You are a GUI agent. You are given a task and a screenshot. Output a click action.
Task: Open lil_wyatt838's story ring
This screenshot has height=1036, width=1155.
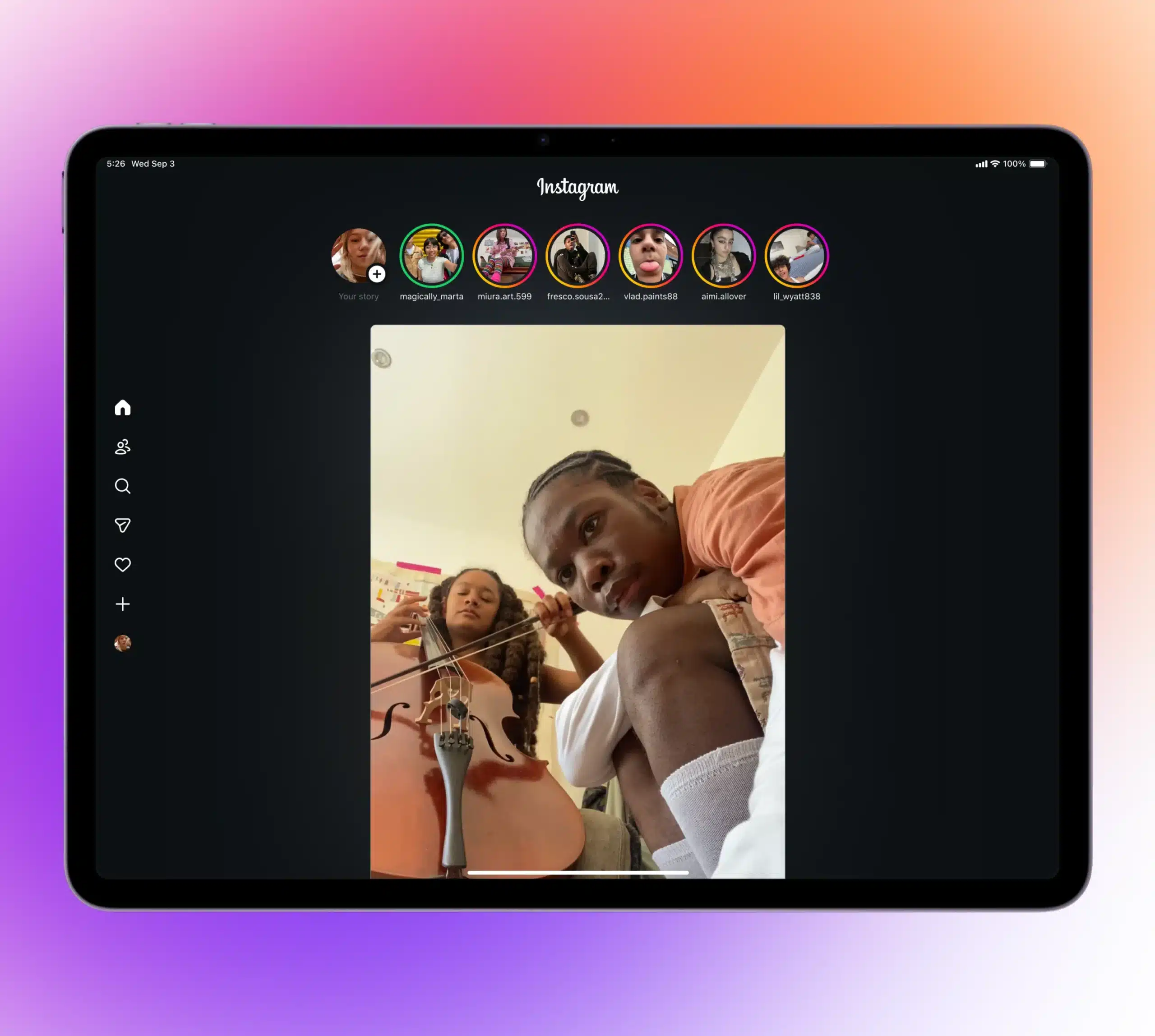pyautogui.click(x=796, y=256)
